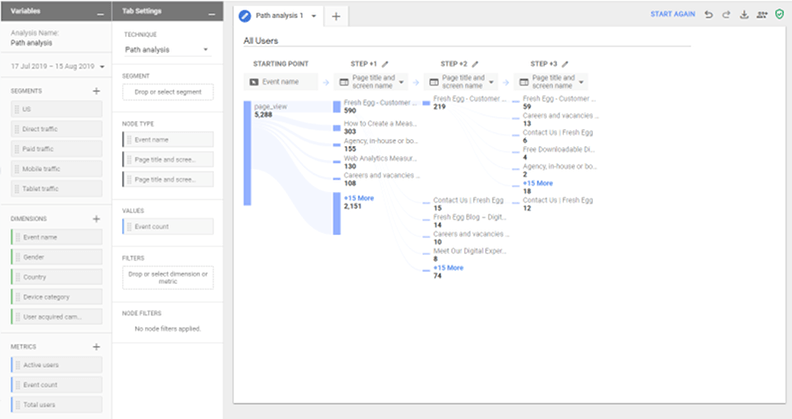The height and width of the screenshot is (419, 792).
Task: Click the starting point Event name icon
Action: click(x=254, y=82)
